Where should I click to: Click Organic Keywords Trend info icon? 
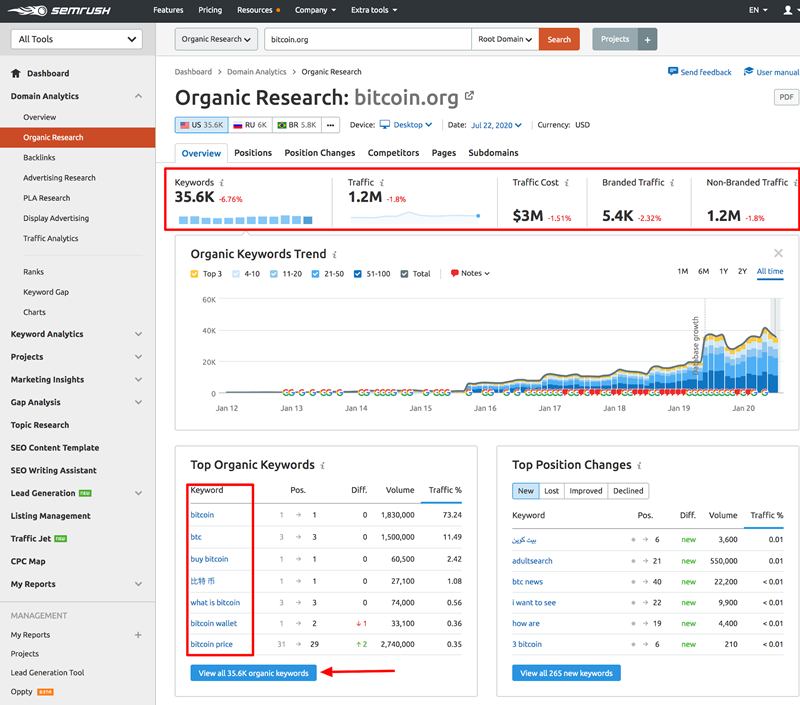click(335, 255)
